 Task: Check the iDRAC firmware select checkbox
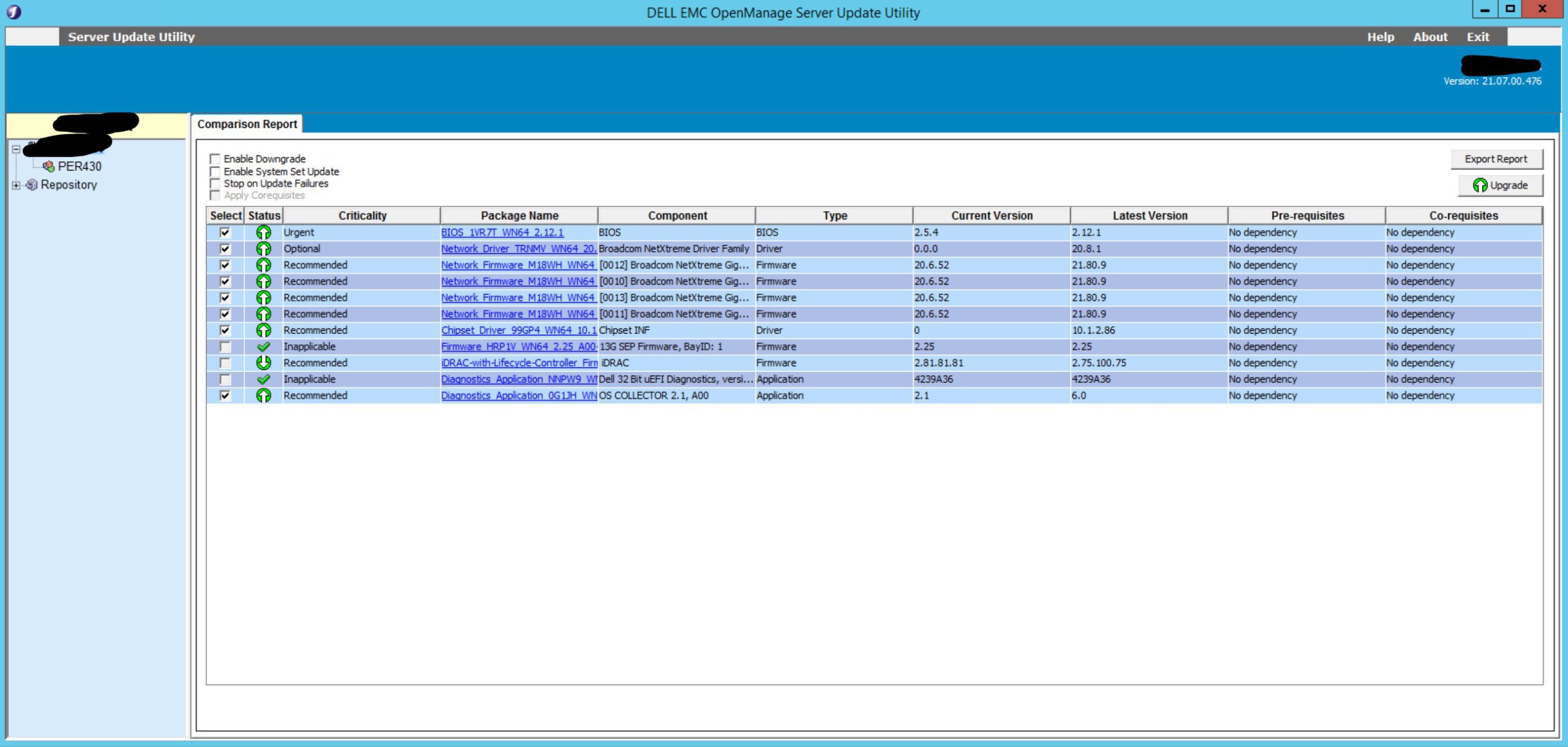pos(225,363)
